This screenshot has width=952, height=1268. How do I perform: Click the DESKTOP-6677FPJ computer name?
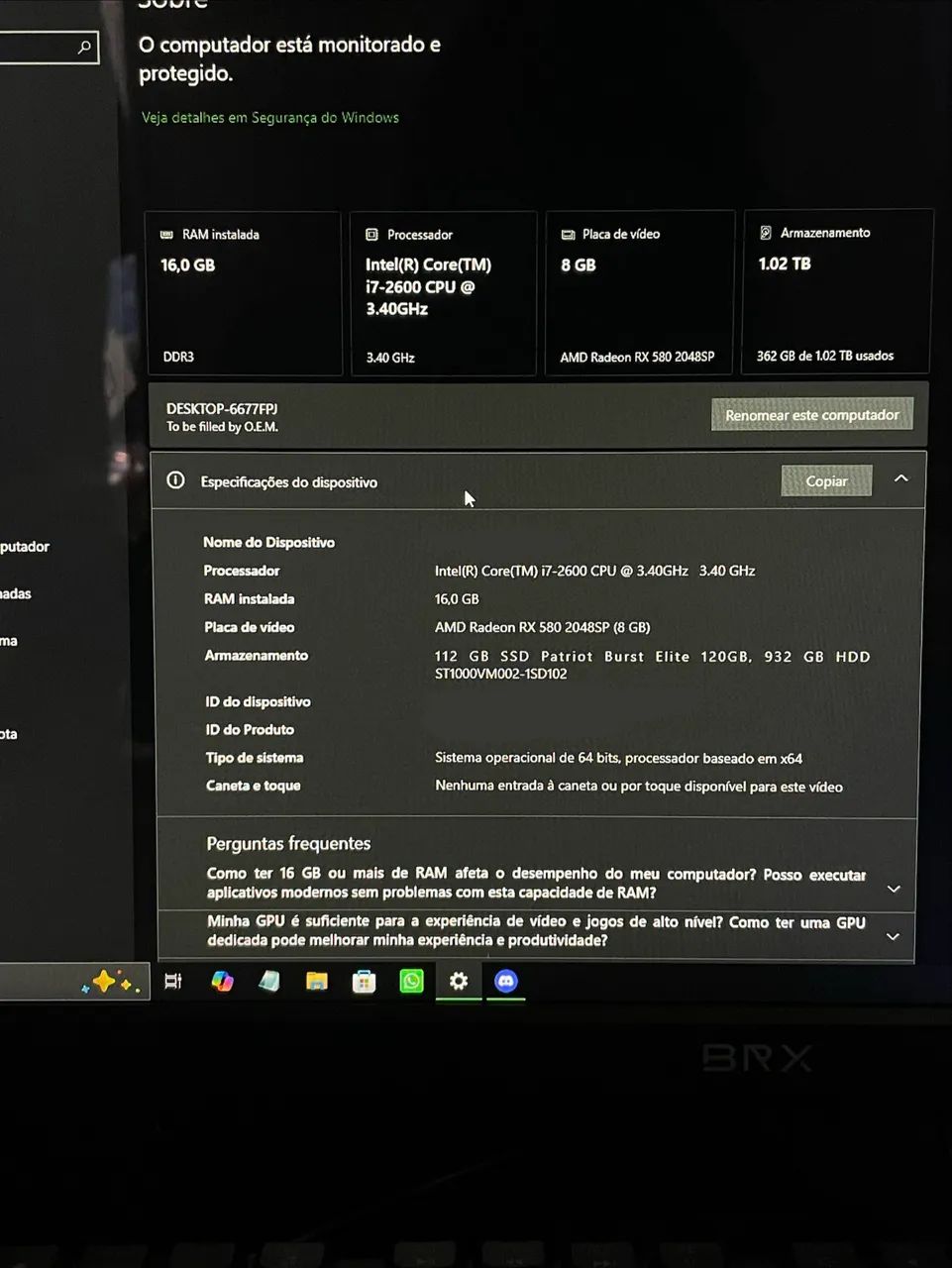tap(222, 408)
